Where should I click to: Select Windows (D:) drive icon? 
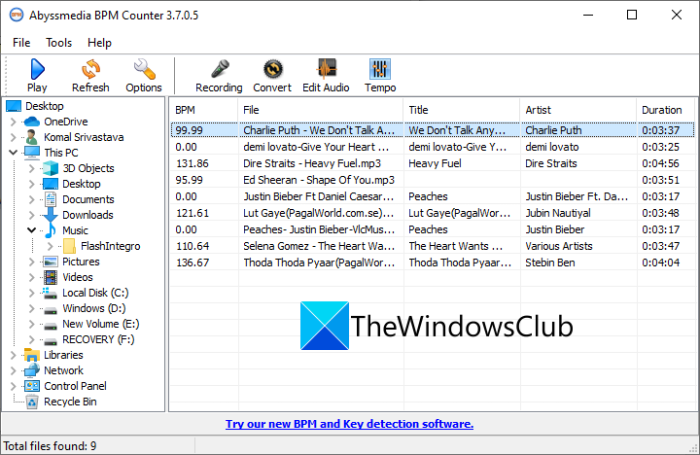[x=50, y=309]
